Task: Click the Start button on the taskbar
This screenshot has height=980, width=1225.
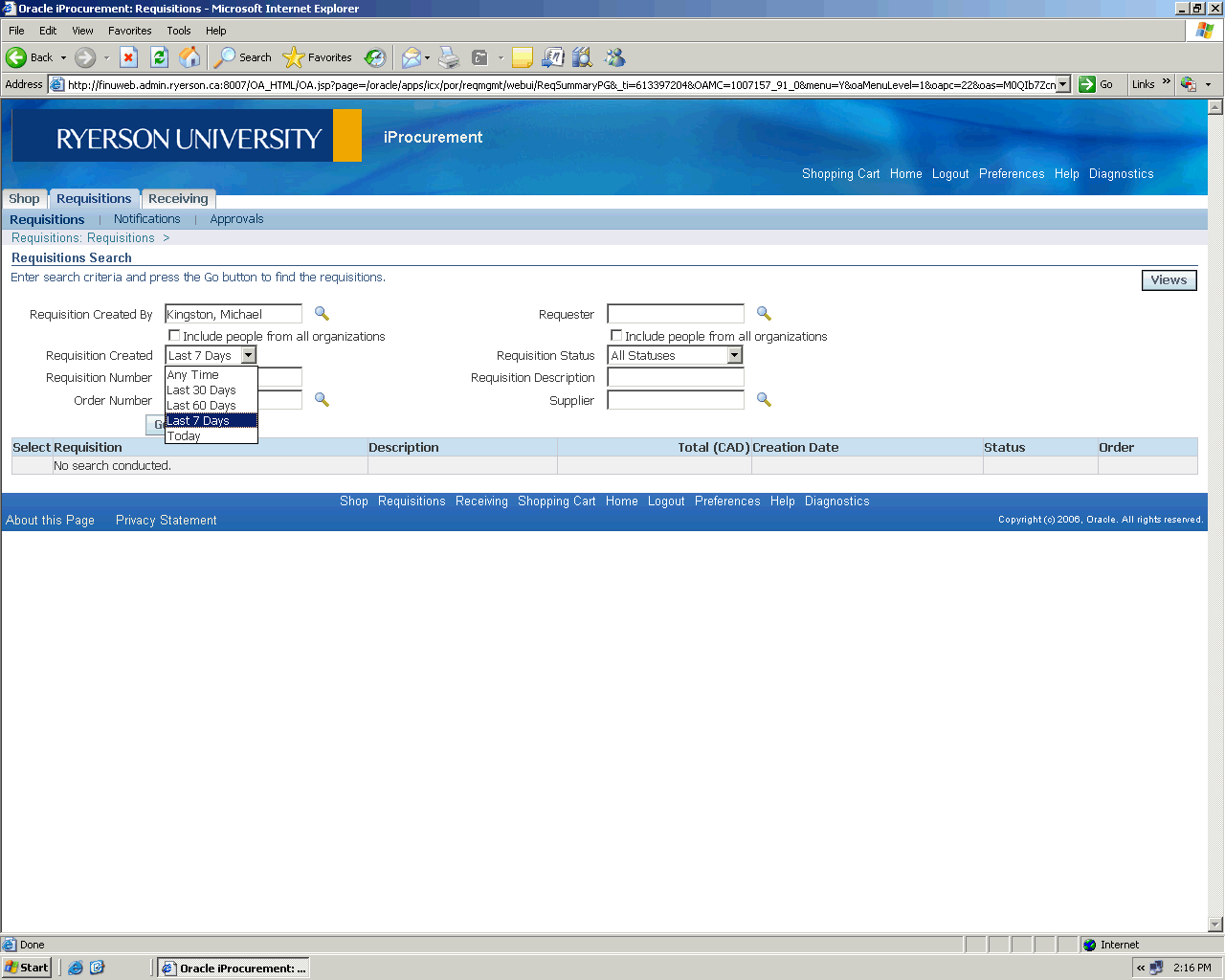Action: pos(27,968)
